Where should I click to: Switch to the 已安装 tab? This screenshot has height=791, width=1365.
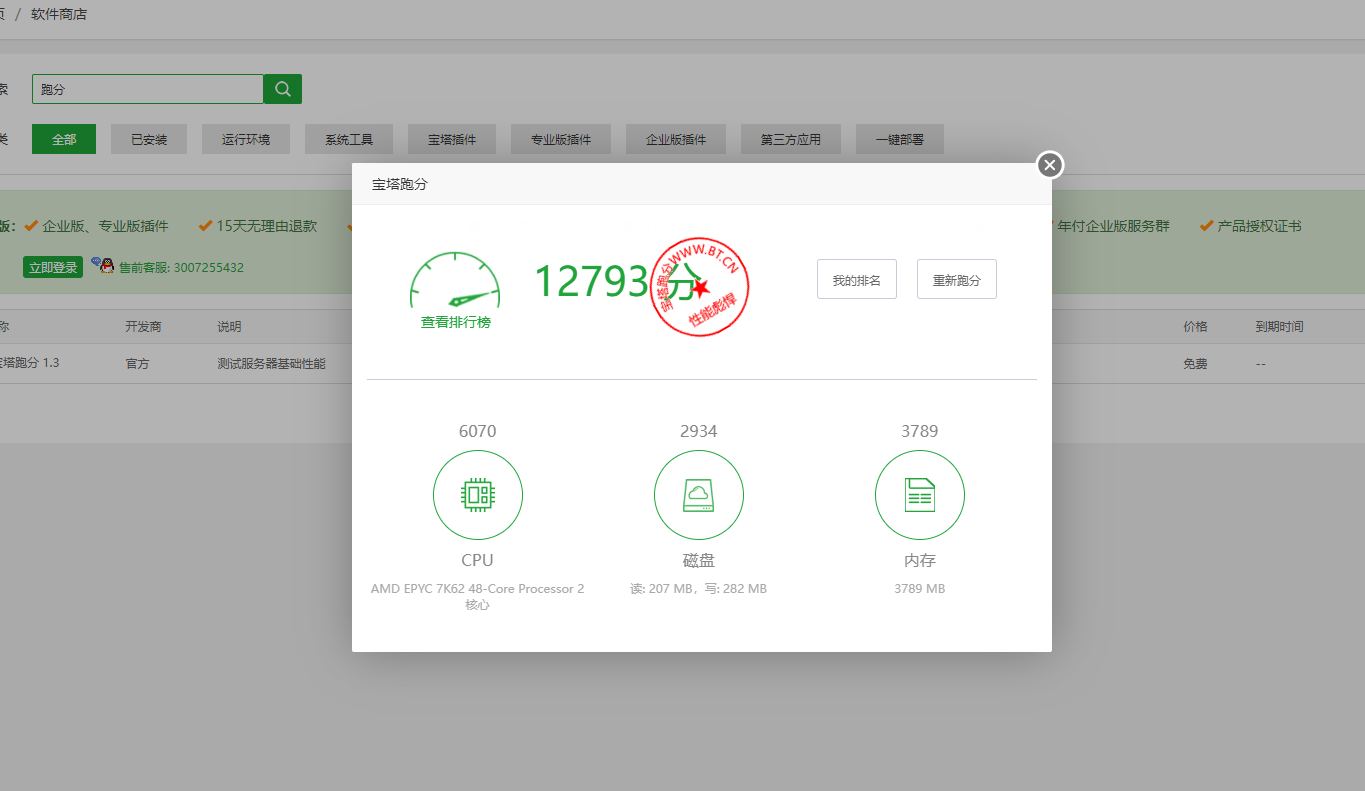(148, 139)
